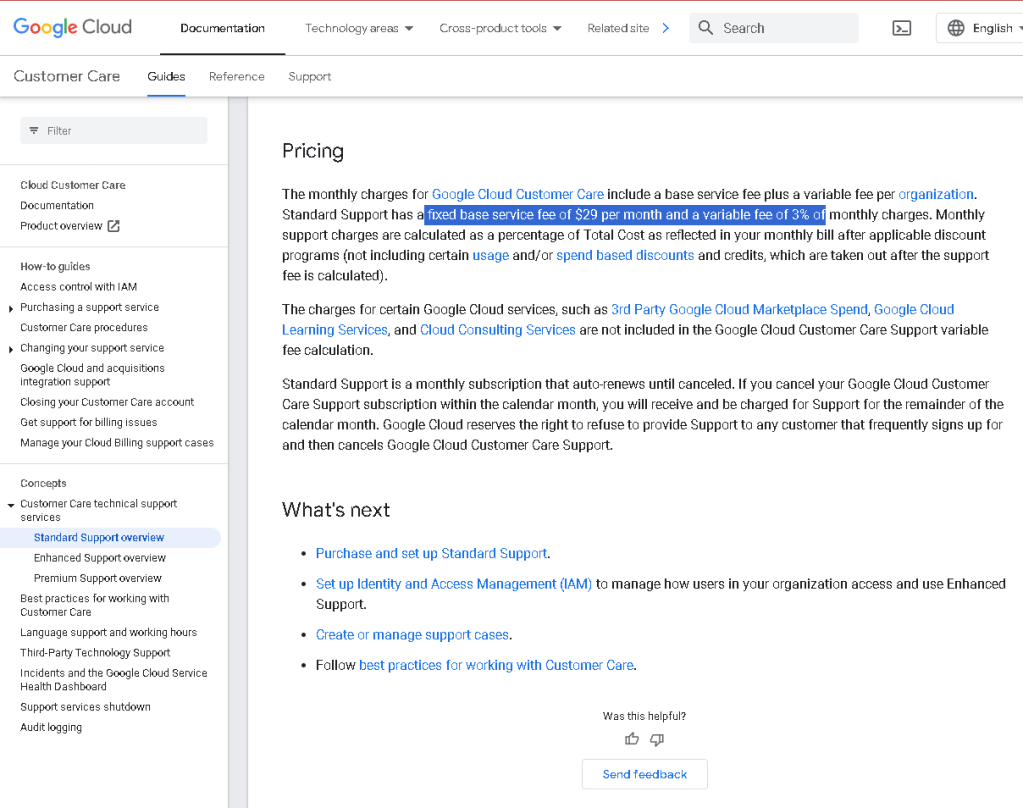
Task: Click the globe language icon
Action: [x=956, y=28]
